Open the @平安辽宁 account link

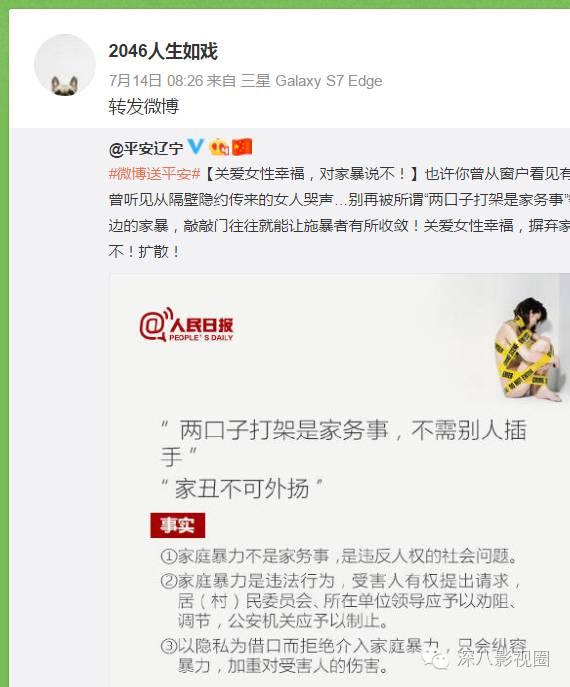[146, 149]
